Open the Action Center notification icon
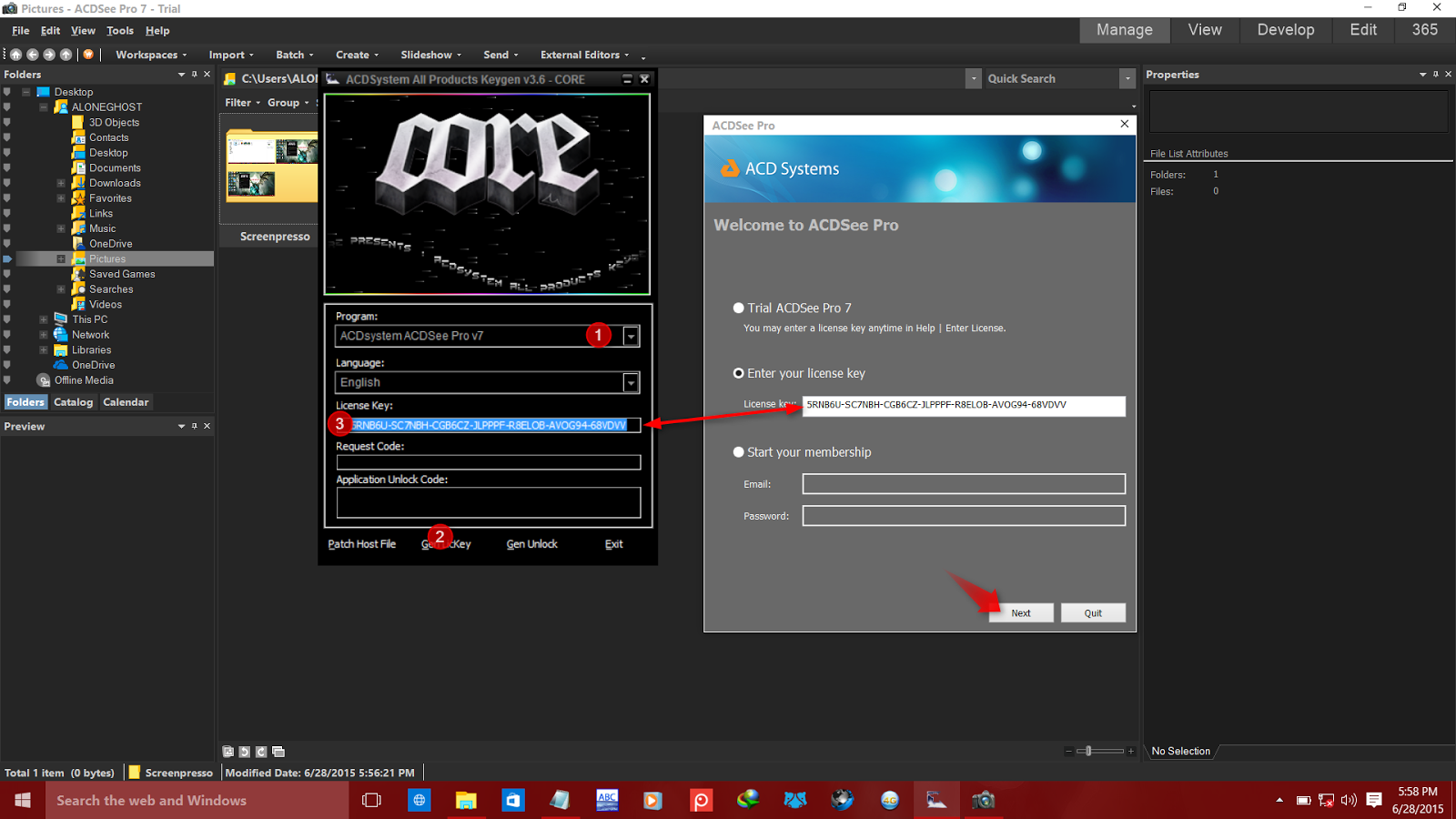1456x819 pixels. pyautogui.click(x=1374, y=800)
